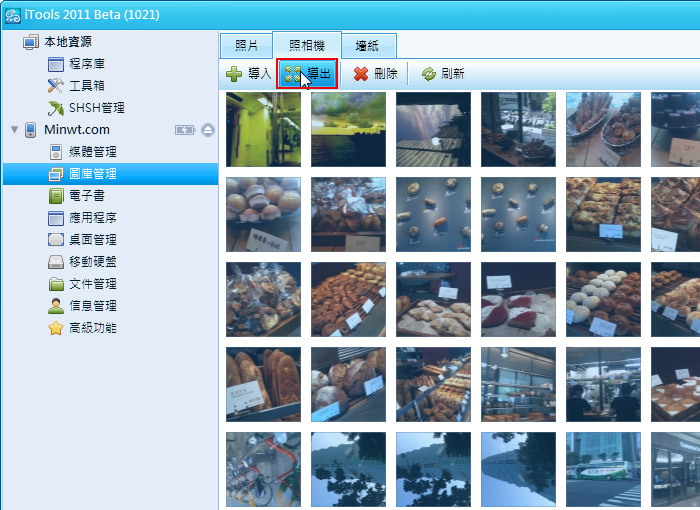Click the 導出 export button
Viewport: 700px width, 510px height.
pyautogui.click(x=307, y=74)
